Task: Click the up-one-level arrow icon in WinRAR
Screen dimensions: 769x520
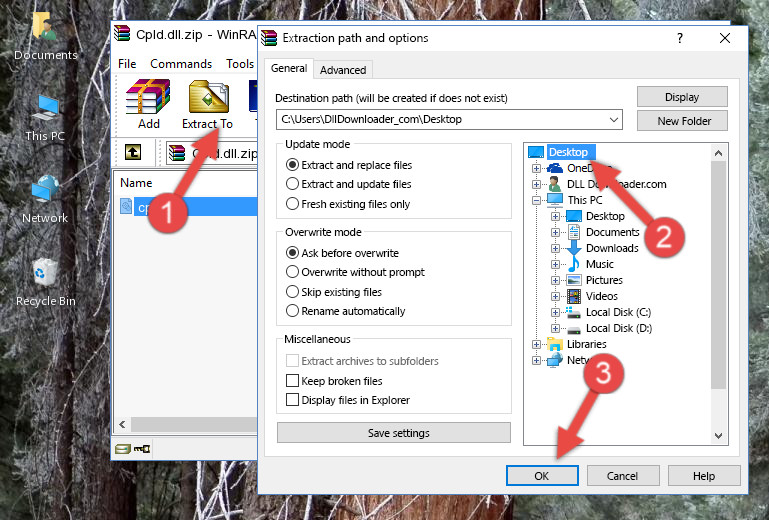Action: pos(133,152)
